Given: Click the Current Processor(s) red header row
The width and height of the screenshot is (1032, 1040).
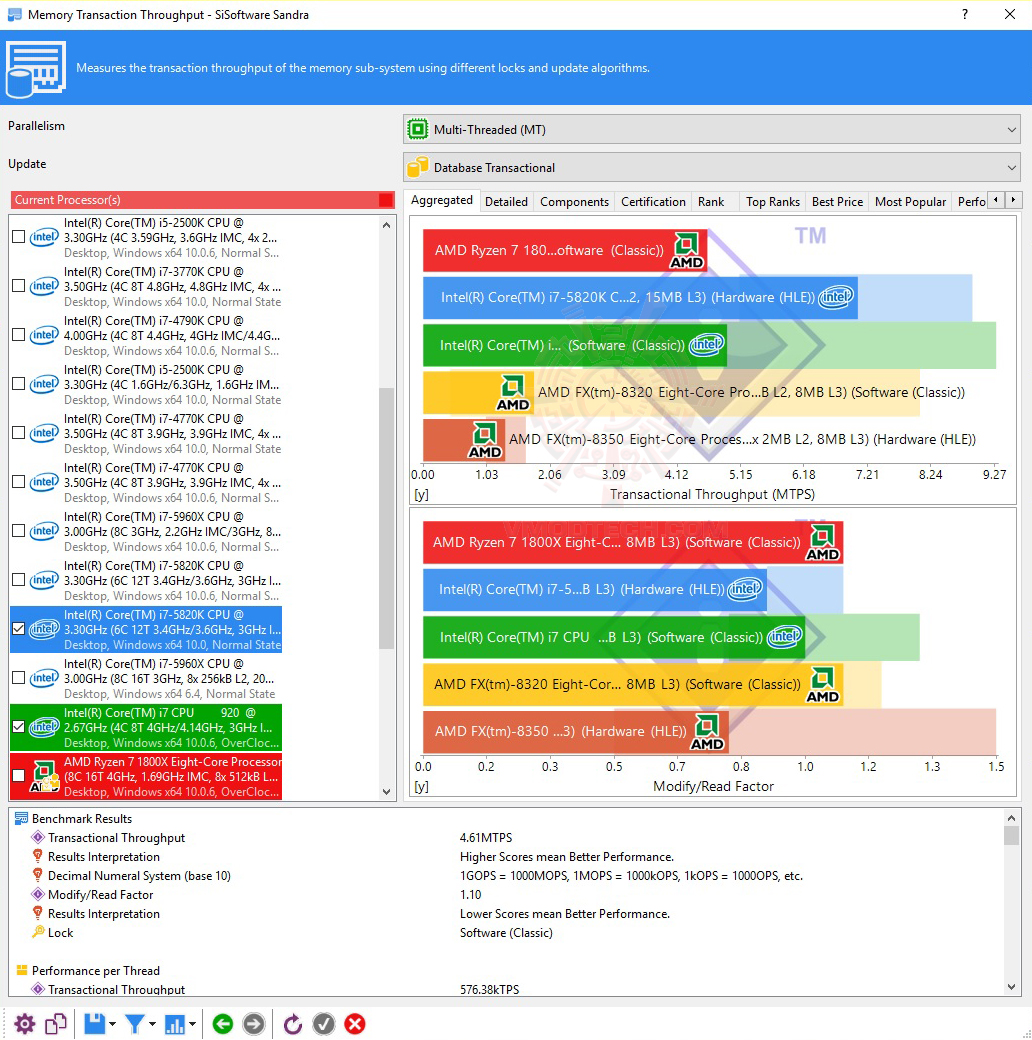Looking at the screenshot, I should [x=202, y=200].
